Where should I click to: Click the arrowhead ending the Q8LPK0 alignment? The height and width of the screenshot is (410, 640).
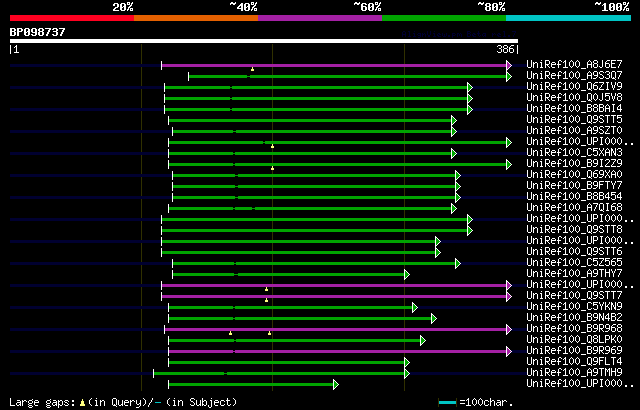click(x=423, y=341)
